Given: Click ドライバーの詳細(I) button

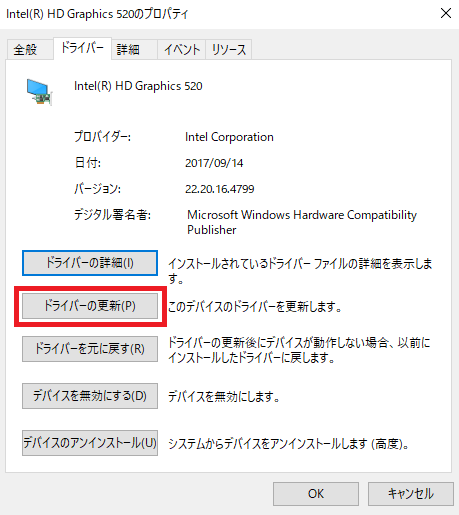Looking at the screenshot, I should (90, 263).
